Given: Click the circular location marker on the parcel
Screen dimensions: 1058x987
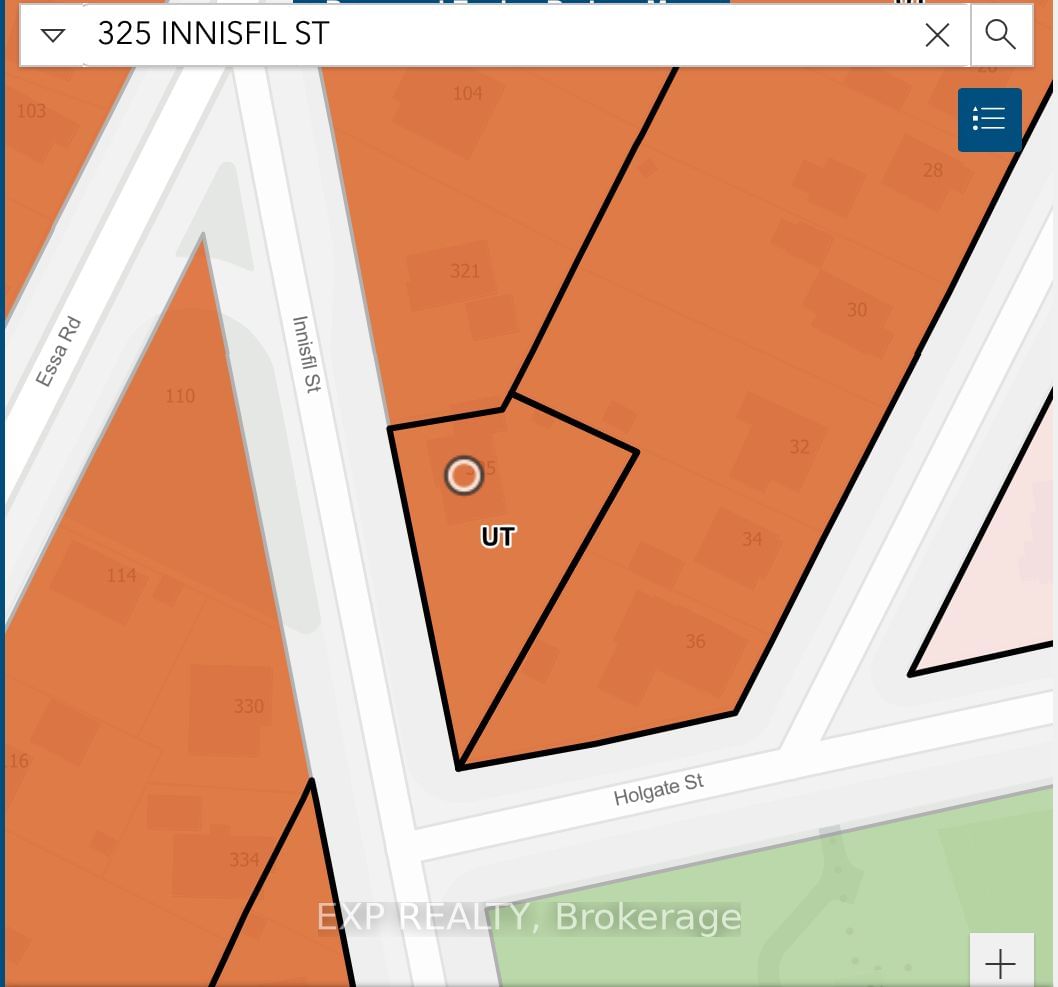Looking at the screenshot, I should tap(463, 476).
